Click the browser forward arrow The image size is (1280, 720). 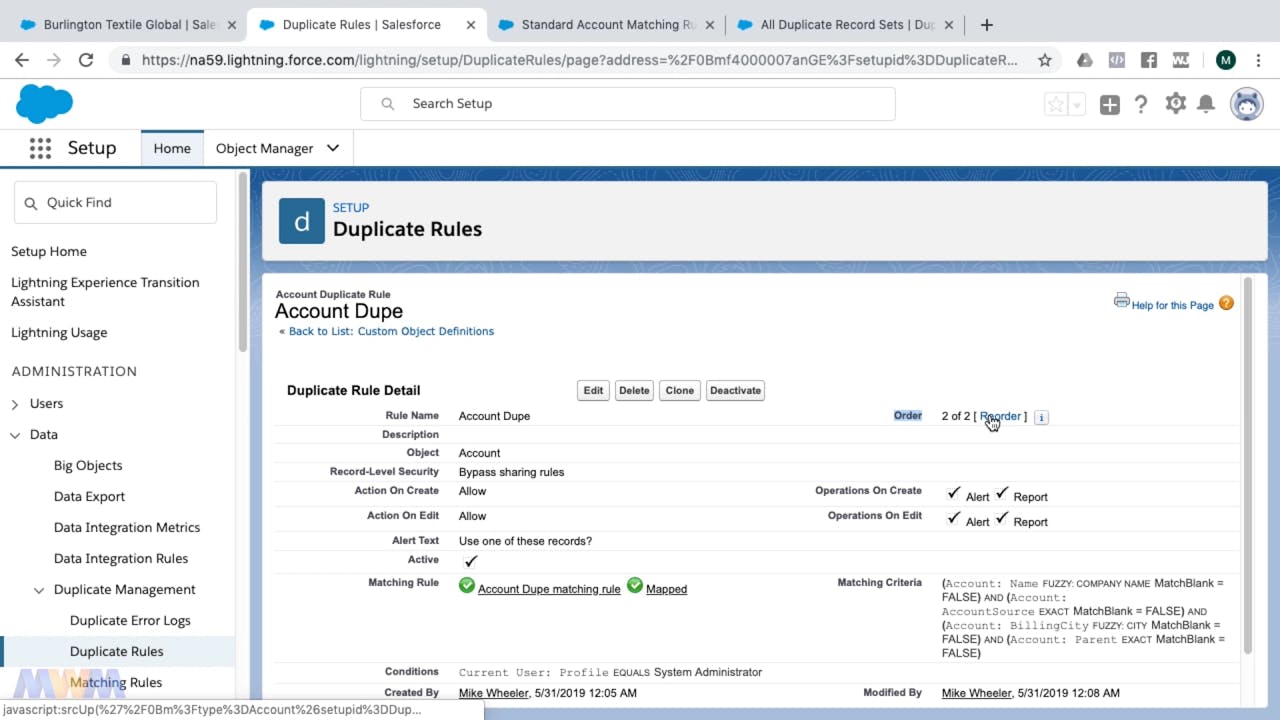(54, 60)
